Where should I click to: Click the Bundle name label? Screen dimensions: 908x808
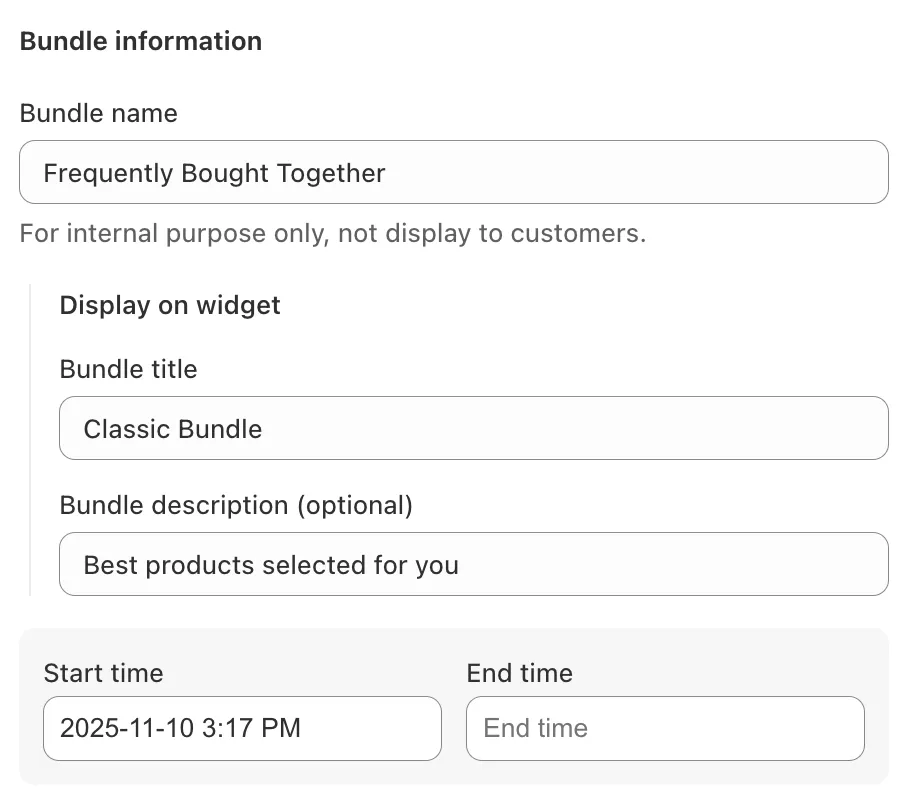coord(98,113)
